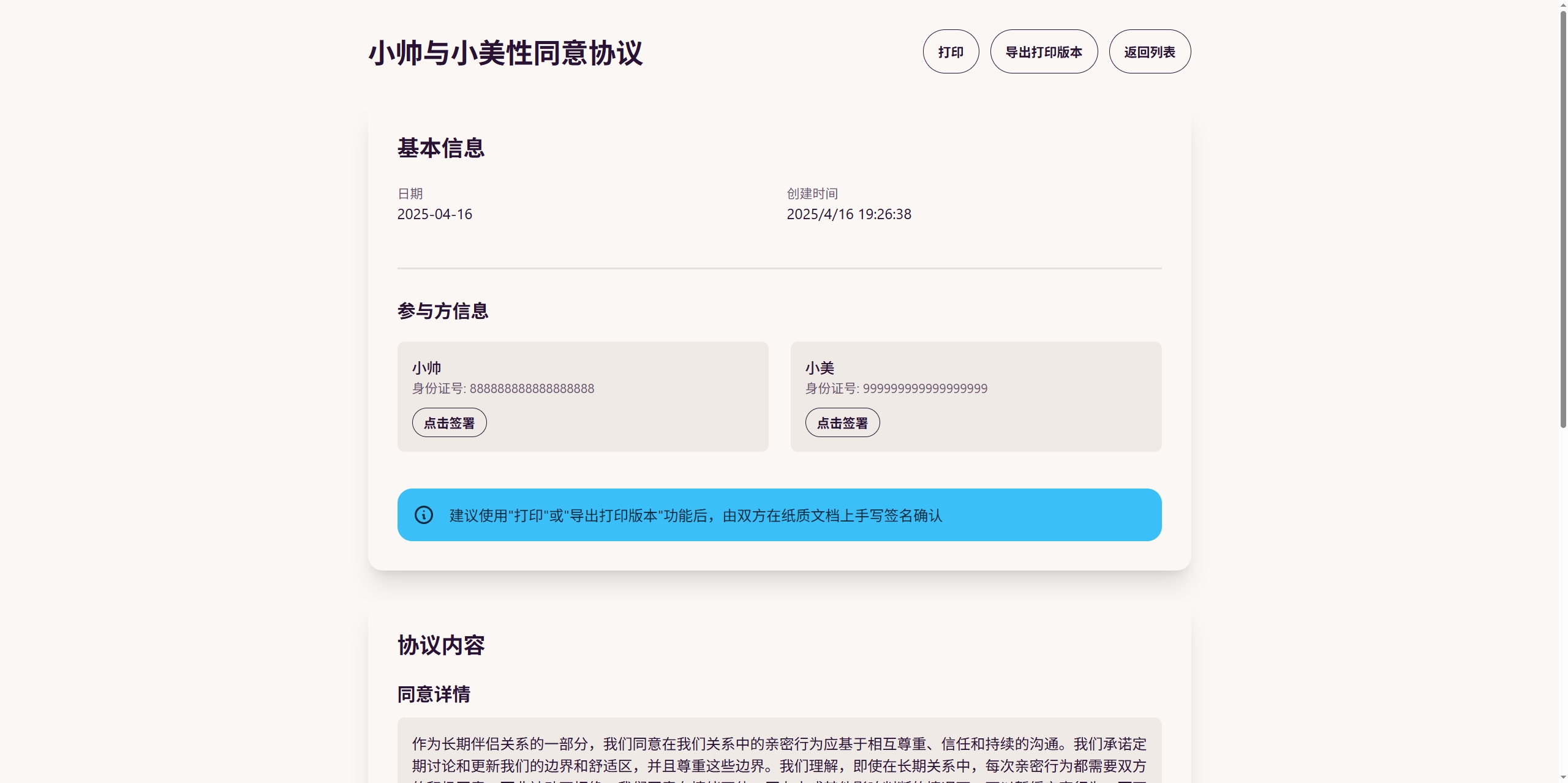Click the info icon in blue banner
The image size is (1568, 783).
coord(424,515)
